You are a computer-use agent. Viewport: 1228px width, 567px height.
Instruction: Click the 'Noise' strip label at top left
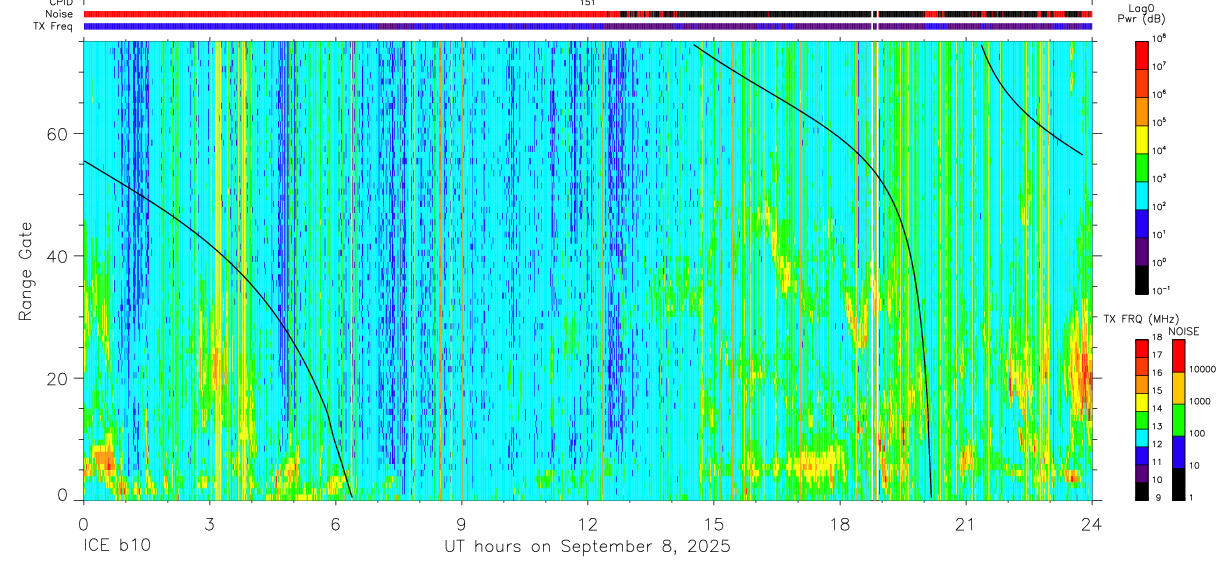[x=58, y=14]
